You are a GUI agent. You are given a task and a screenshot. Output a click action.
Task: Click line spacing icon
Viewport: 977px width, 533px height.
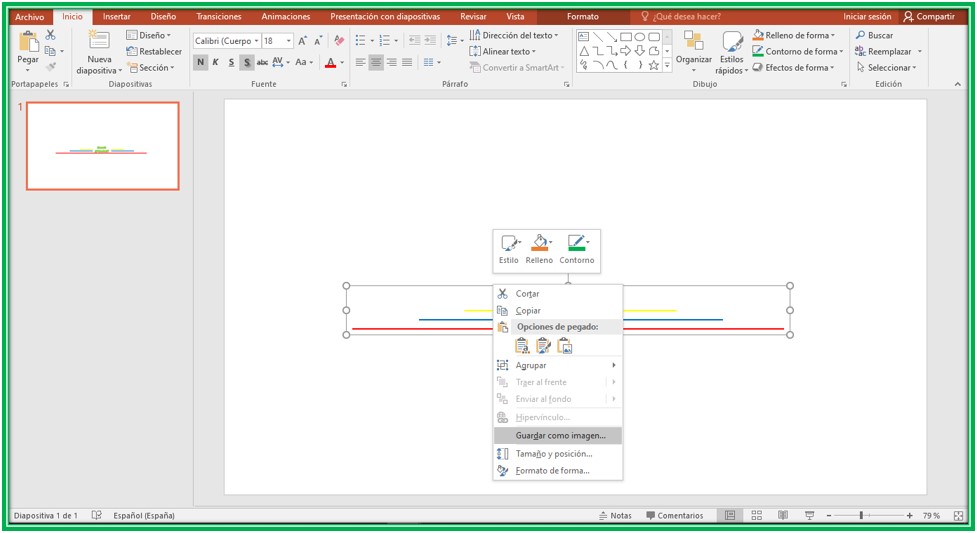(452, 41)
